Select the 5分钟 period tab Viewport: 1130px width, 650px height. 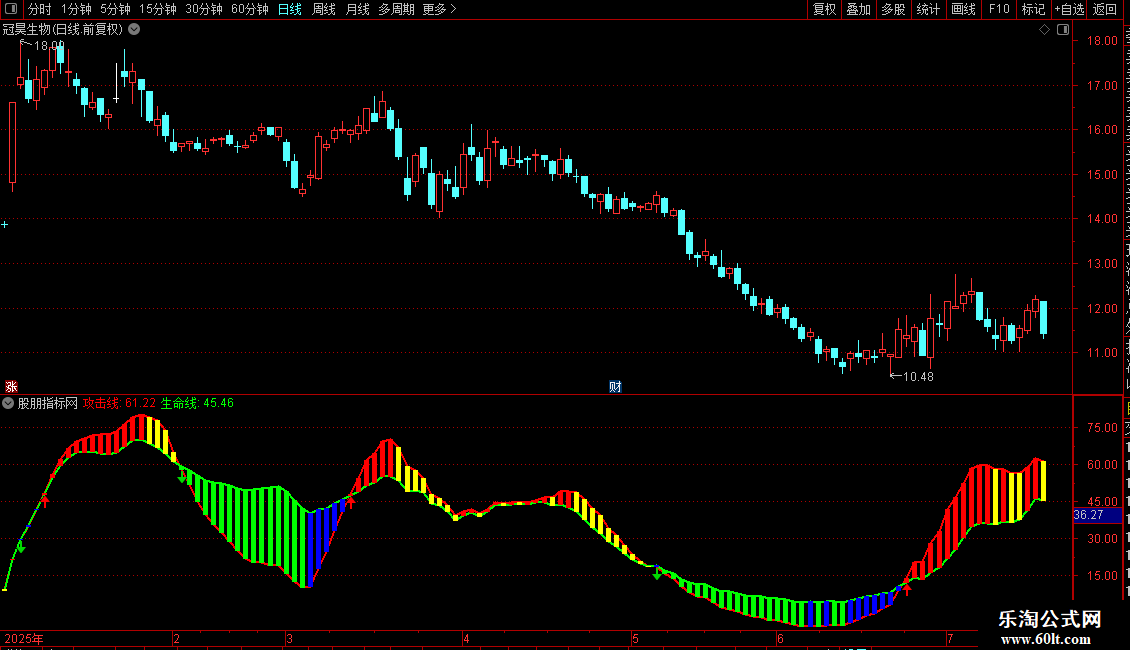[x=115, y=9]
